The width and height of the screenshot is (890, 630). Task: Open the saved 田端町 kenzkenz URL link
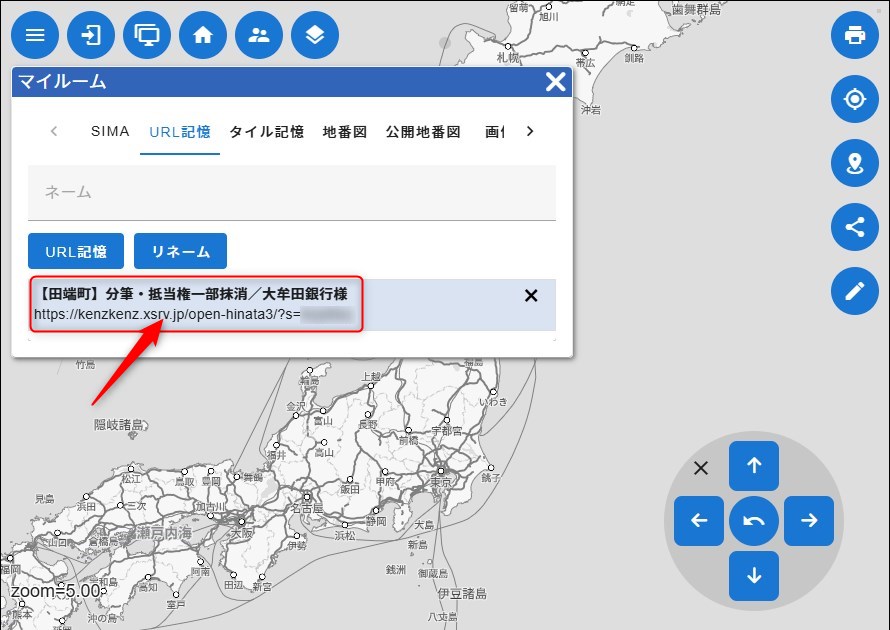click(x=195, y=305)
